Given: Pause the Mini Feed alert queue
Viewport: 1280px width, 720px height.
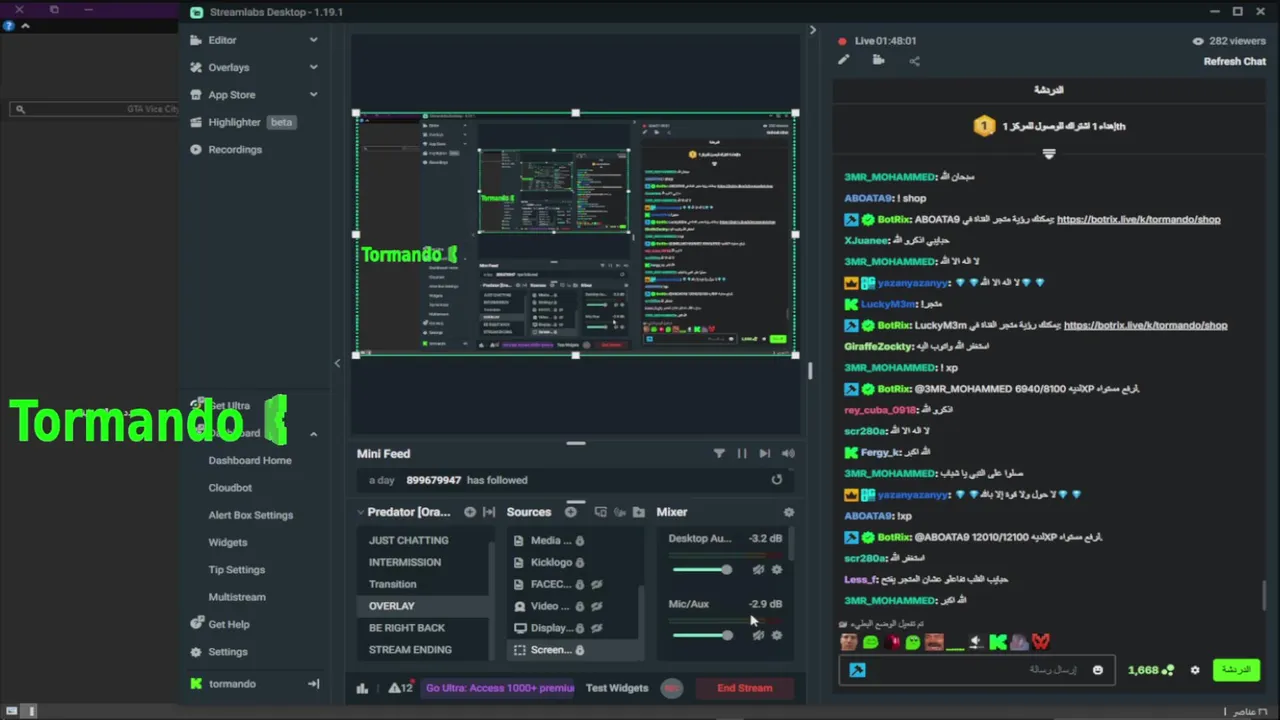Looking at the screenshot, I should 742,453.
